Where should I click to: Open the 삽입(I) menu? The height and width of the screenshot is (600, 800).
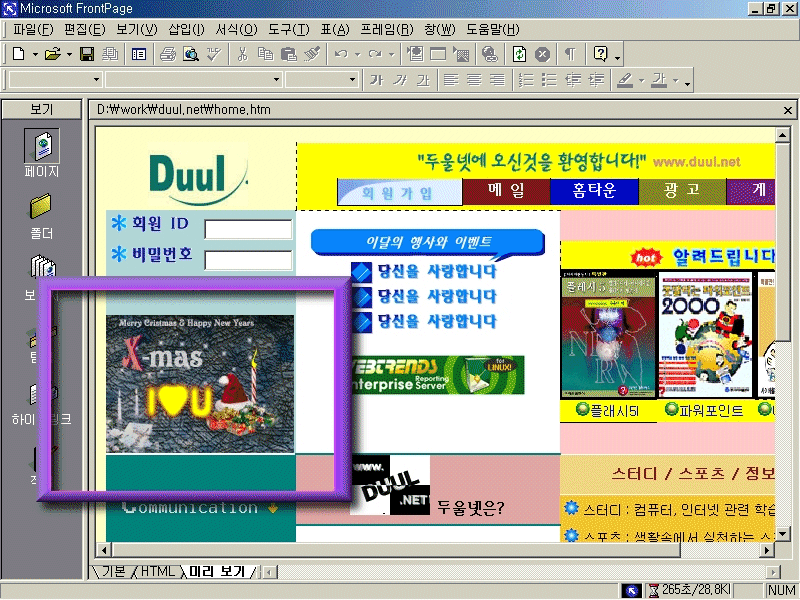coord(186,29)
